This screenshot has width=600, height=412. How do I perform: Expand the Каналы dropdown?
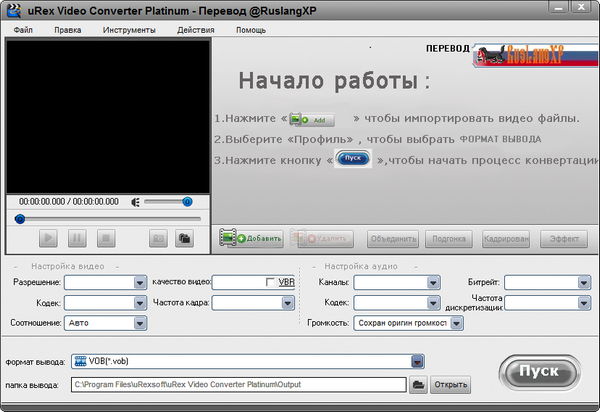tap(433, 283)
